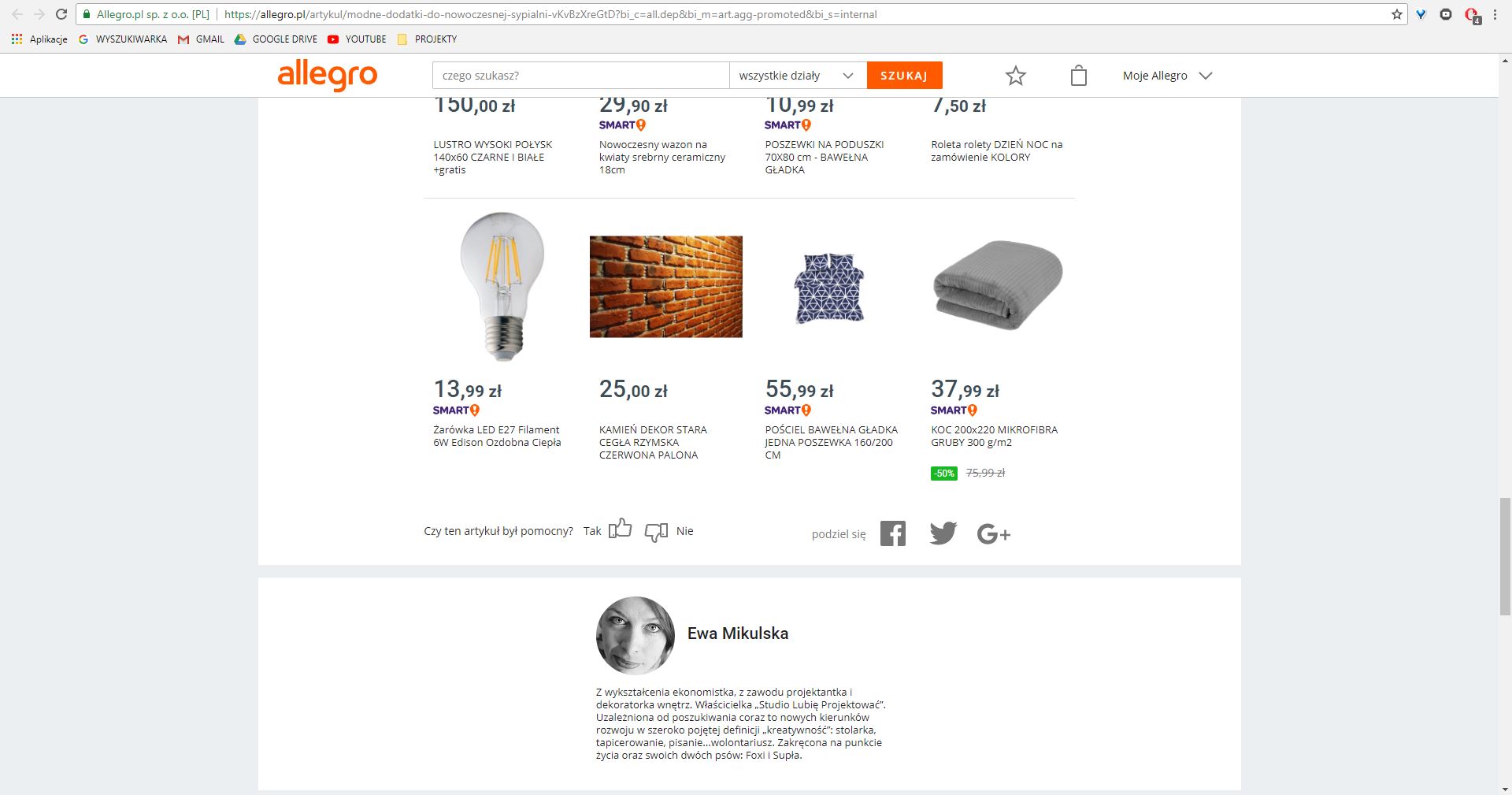Expand the 'wszystkie działy' category dropdown
The height and width of the screenshot is (795, 1512).
click(x=797, y=76)
